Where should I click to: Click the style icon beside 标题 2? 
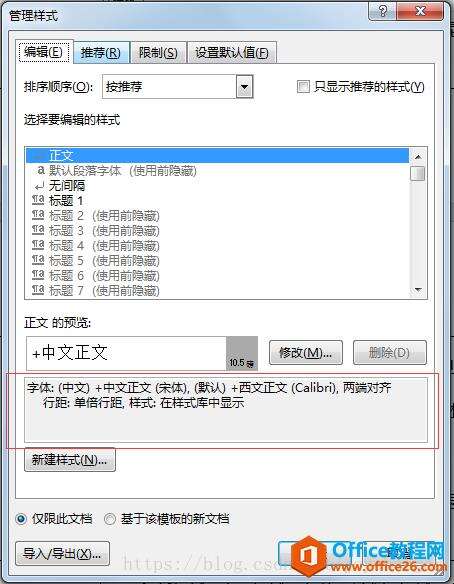(x=38, y=215)
